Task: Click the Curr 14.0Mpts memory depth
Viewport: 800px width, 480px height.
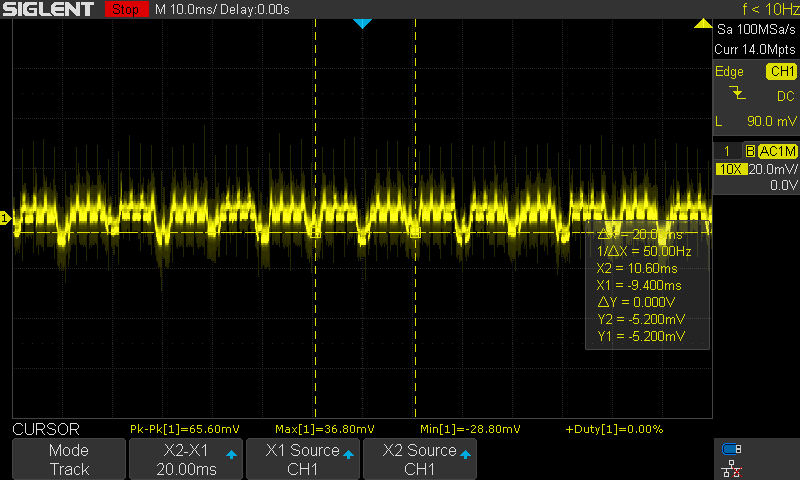Action: (x=755, y=49)
